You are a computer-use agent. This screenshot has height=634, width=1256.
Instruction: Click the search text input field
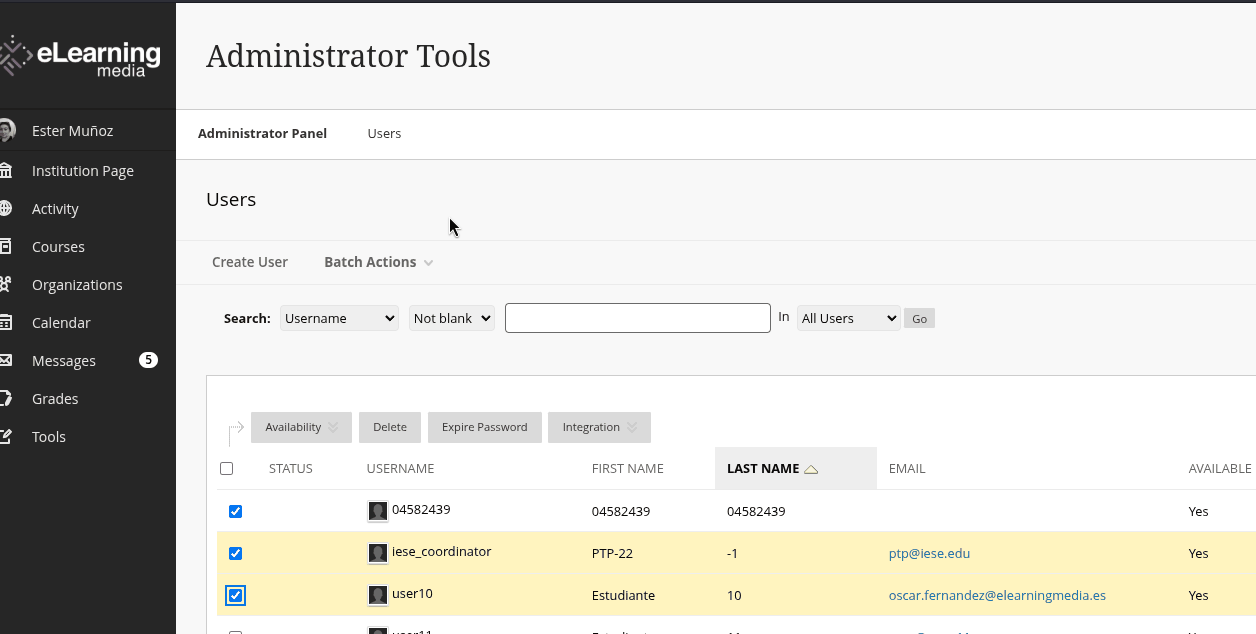click(x=638, y=318)
